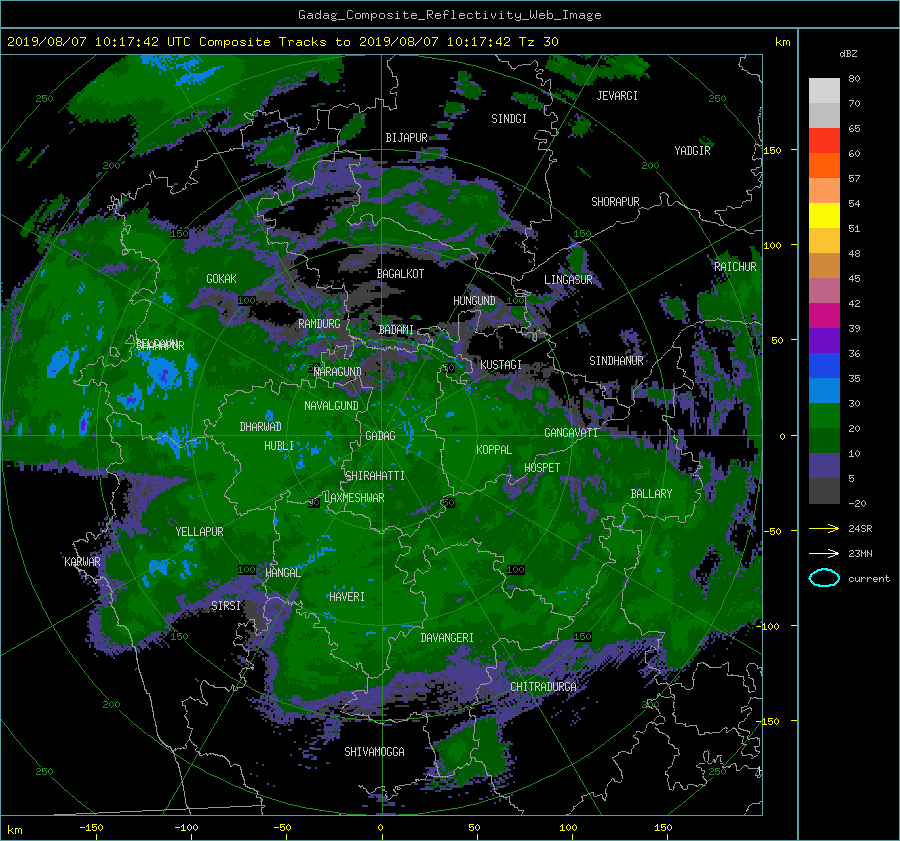Click the RAMDURG city label
Screen dimensions: 900x841
tap(319, 324)
